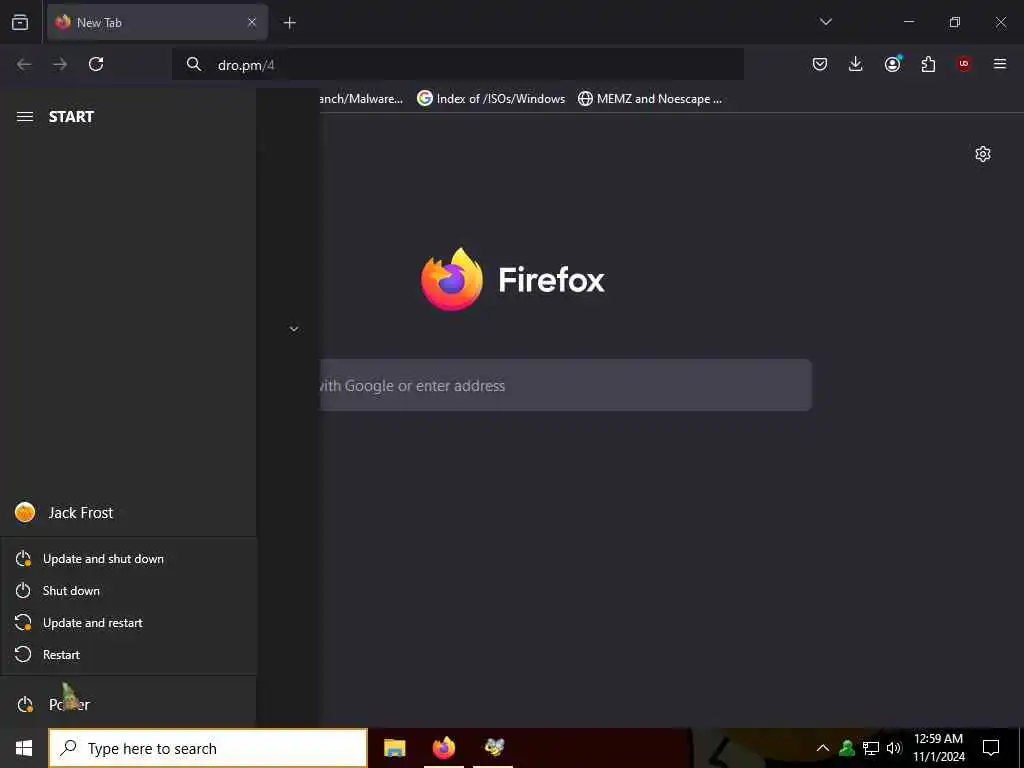Image resolution: width=1024 pixels, height=768 pixels.
Task: Expand the chevron in Start menu
Action: point(294,329)
